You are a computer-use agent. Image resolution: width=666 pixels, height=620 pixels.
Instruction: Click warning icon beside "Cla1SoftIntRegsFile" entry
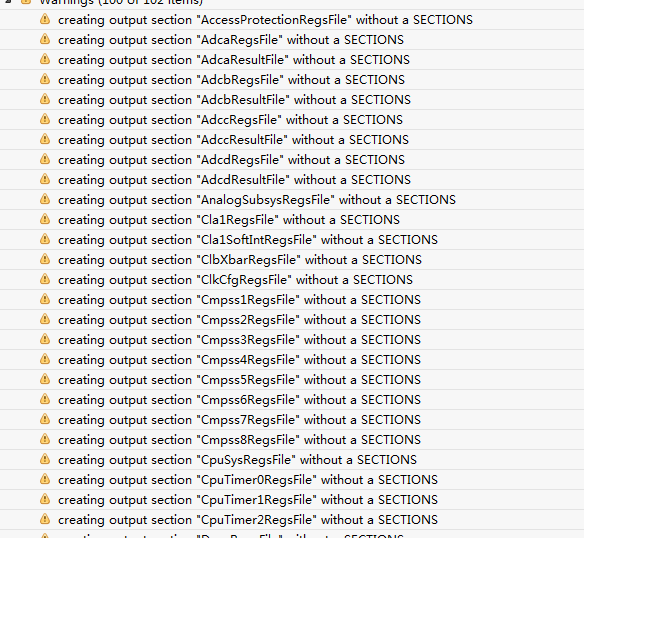(x=44, y=240)
